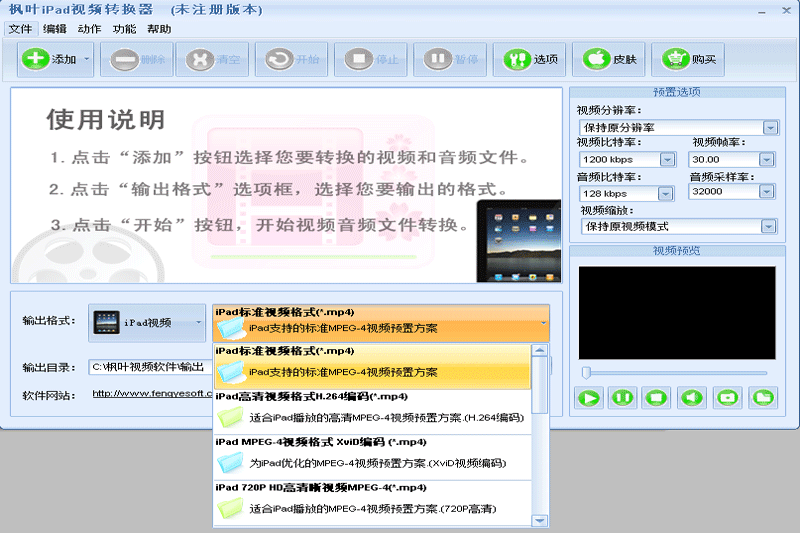Viewport: 800px width, 533px height.
Task: Click the black video preview area
Action: tap(677, 313)
